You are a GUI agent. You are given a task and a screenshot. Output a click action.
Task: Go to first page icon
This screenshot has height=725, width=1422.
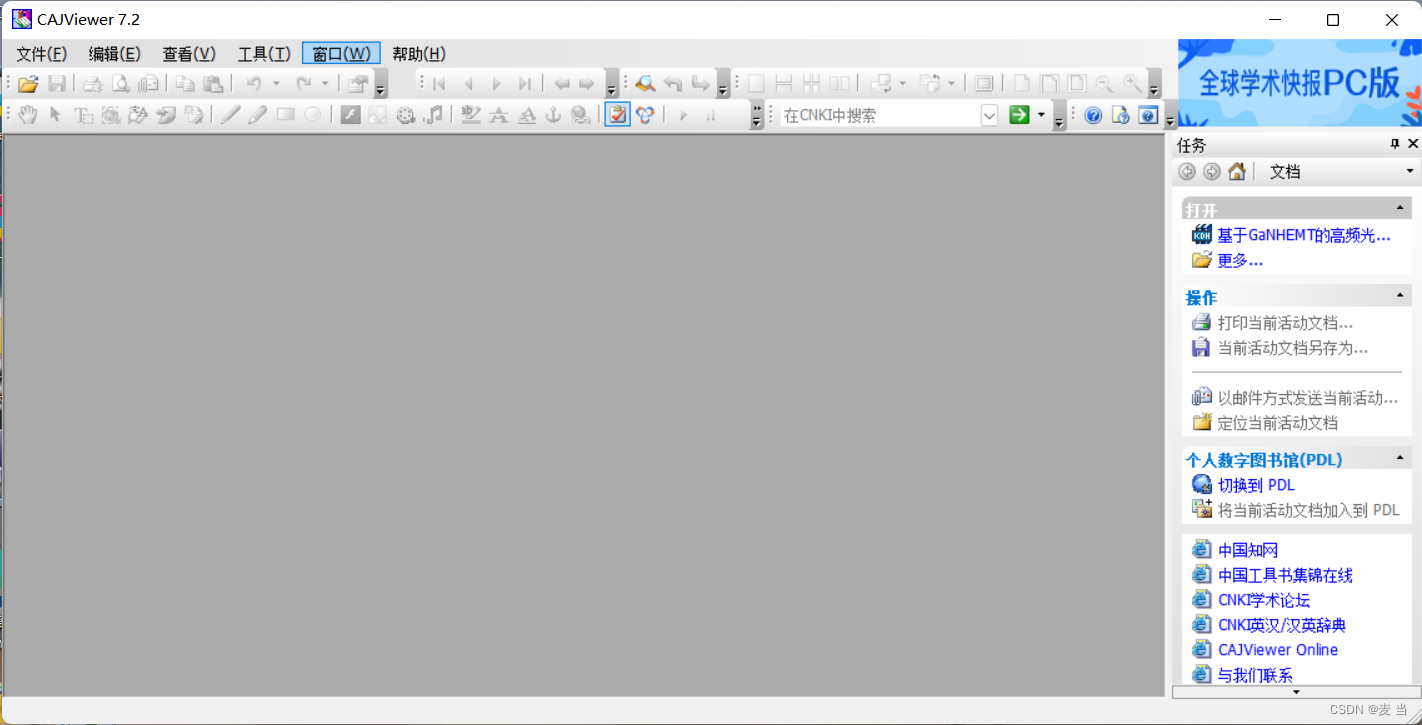[x=439, y=84]
